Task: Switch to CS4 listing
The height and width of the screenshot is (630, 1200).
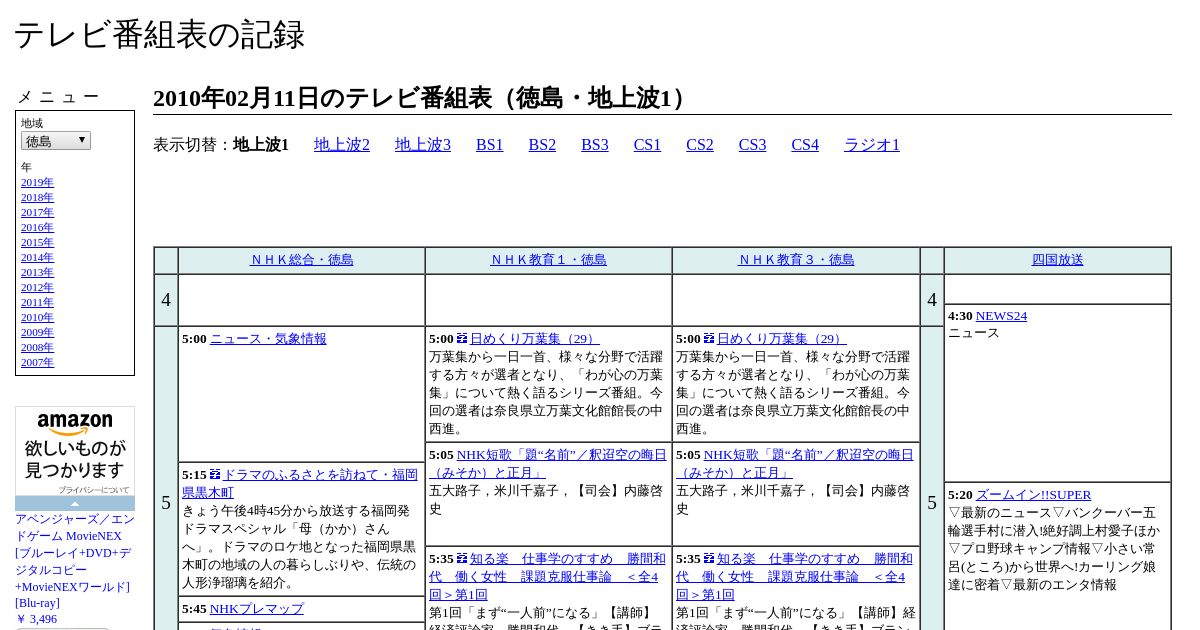Action: point(805,145)
